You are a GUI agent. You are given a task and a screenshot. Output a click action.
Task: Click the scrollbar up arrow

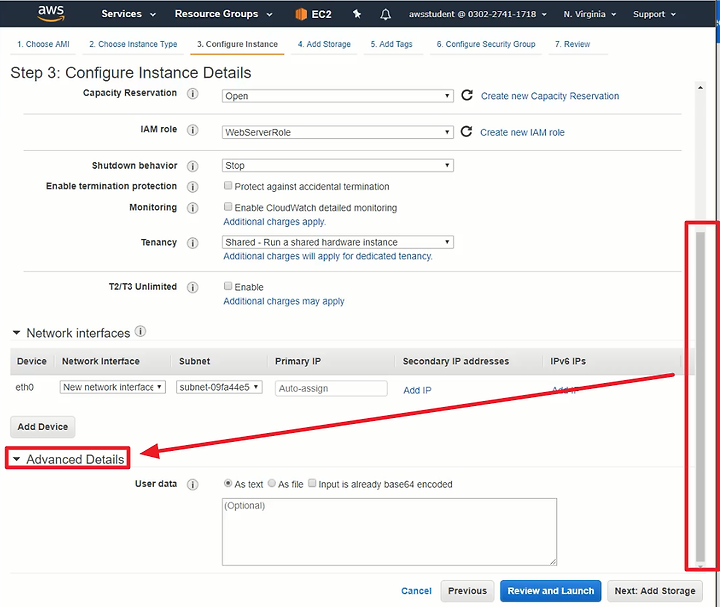point(700,87)
